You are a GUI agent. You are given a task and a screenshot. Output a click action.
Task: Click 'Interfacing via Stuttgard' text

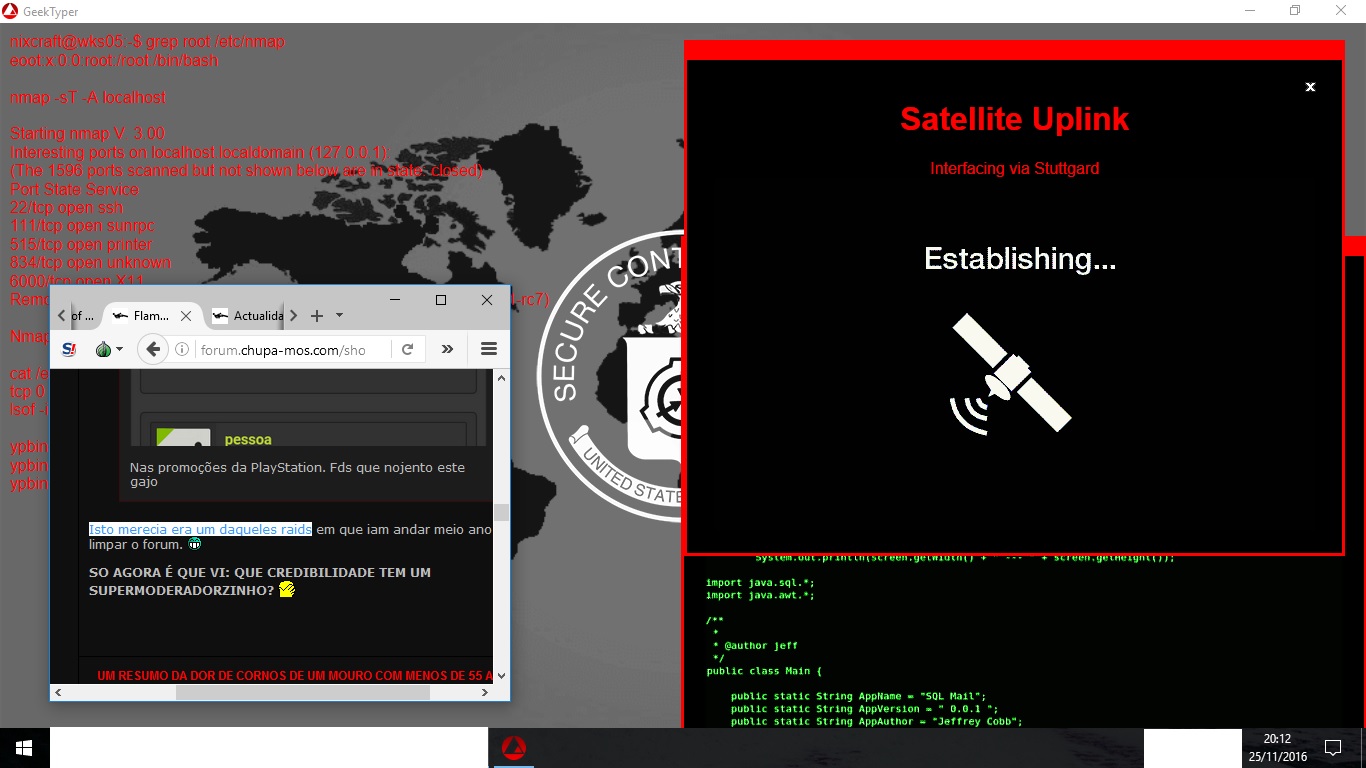(1014, 168)
